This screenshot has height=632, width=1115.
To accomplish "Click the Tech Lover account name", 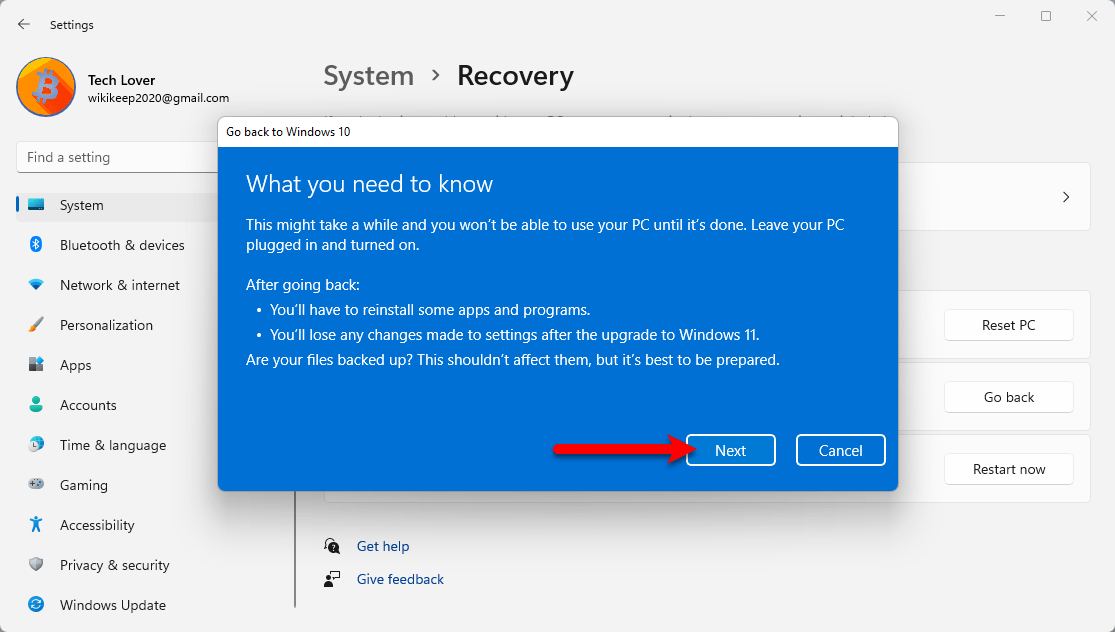I will point(122,80).
